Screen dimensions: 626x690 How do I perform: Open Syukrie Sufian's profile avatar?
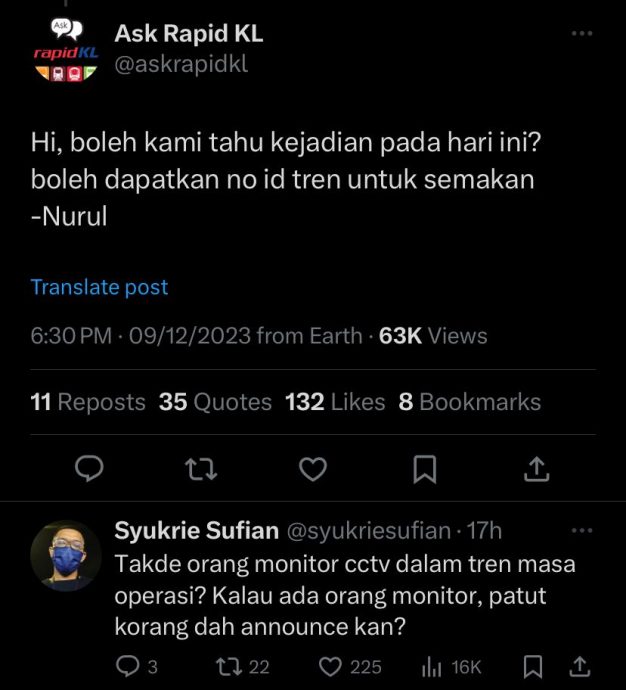click(x=65, y=555)
